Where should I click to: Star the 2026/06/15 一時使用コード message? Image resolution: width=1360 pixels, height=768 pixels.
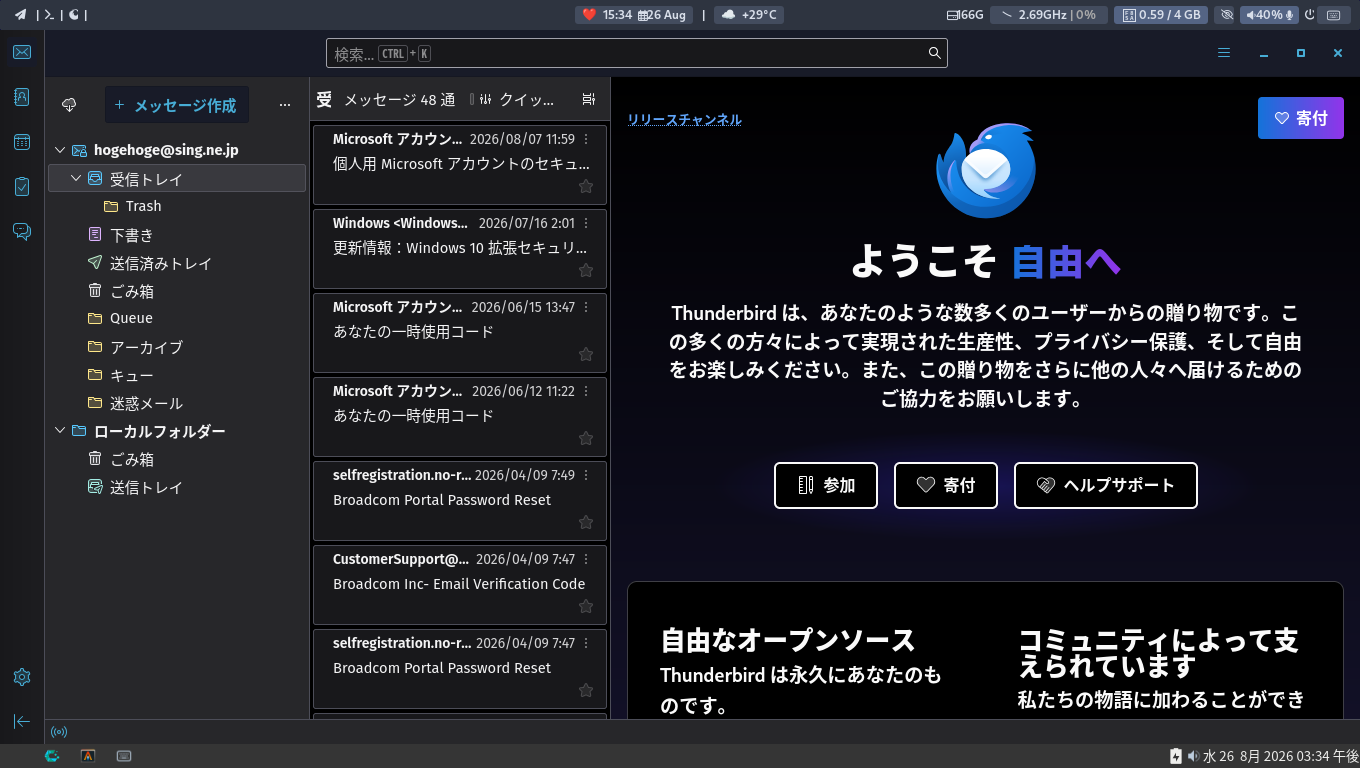coord(586,354)
